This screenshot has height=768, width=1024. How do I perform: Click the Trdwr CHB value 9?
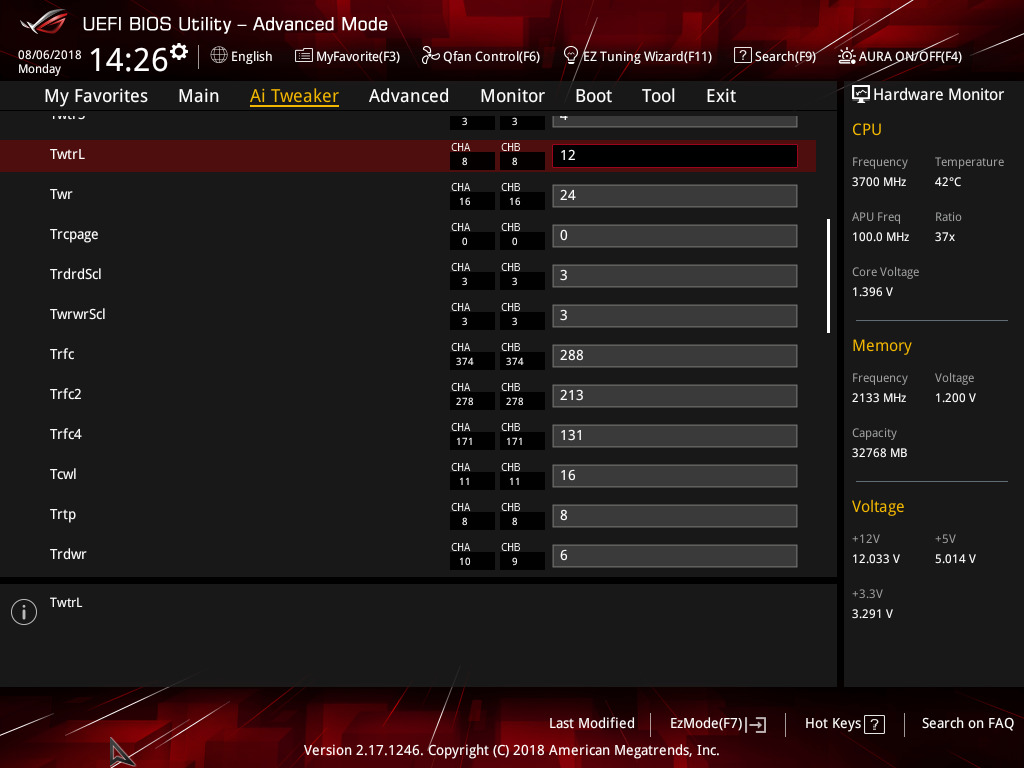tap(515, 562)
